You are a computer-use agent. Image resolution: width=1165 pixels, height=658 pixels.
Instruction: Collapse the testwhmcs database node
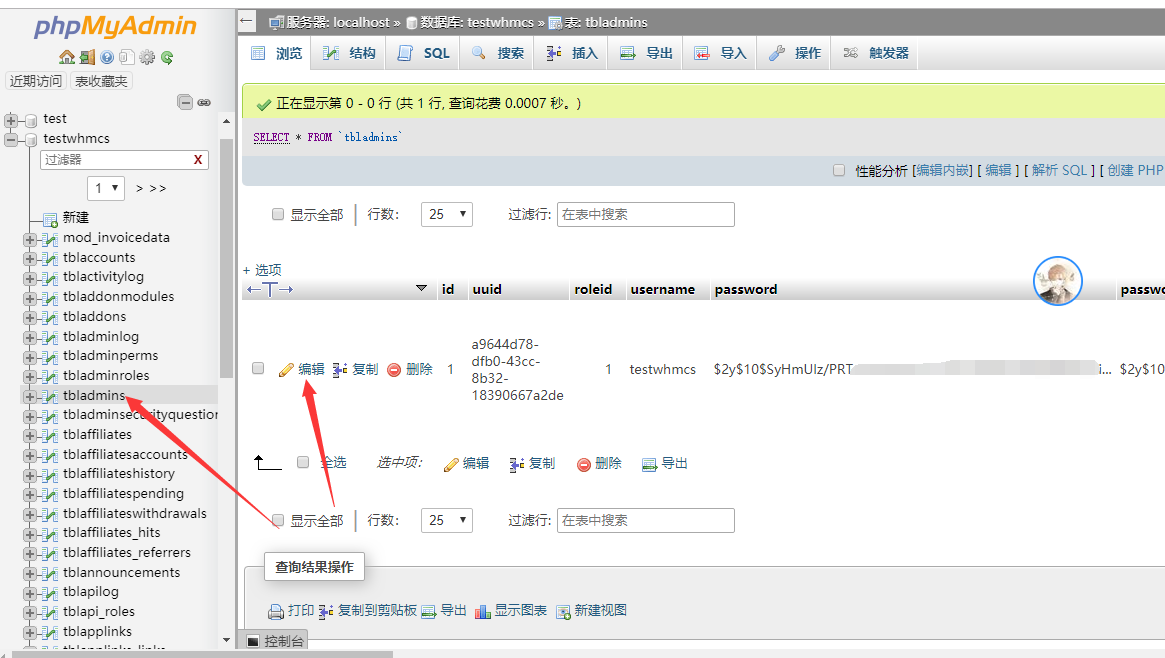[x=11, y=140]
